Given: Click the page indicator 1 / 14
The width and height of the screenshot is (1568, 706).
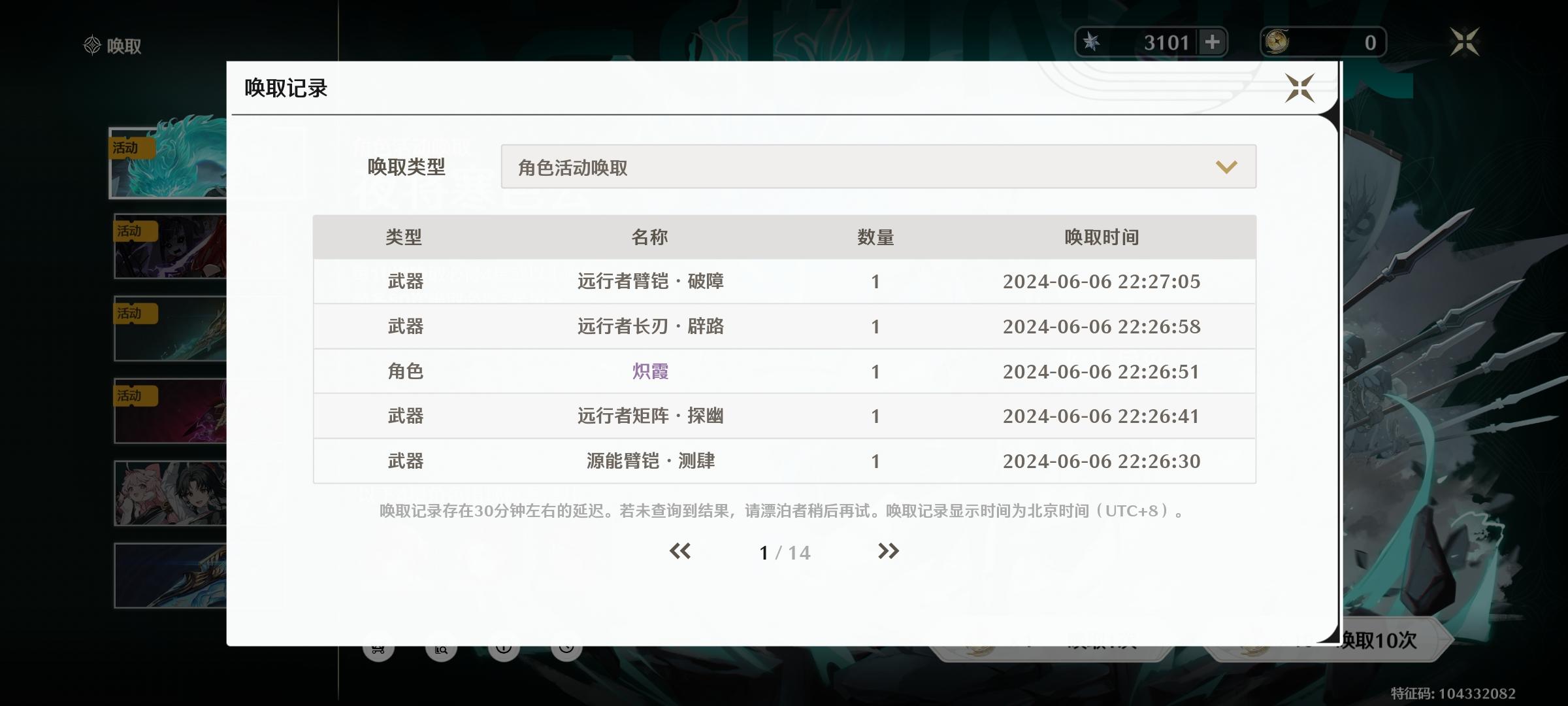Looking at the screenshot, I should pyautogui.click(x=784, y=553).
